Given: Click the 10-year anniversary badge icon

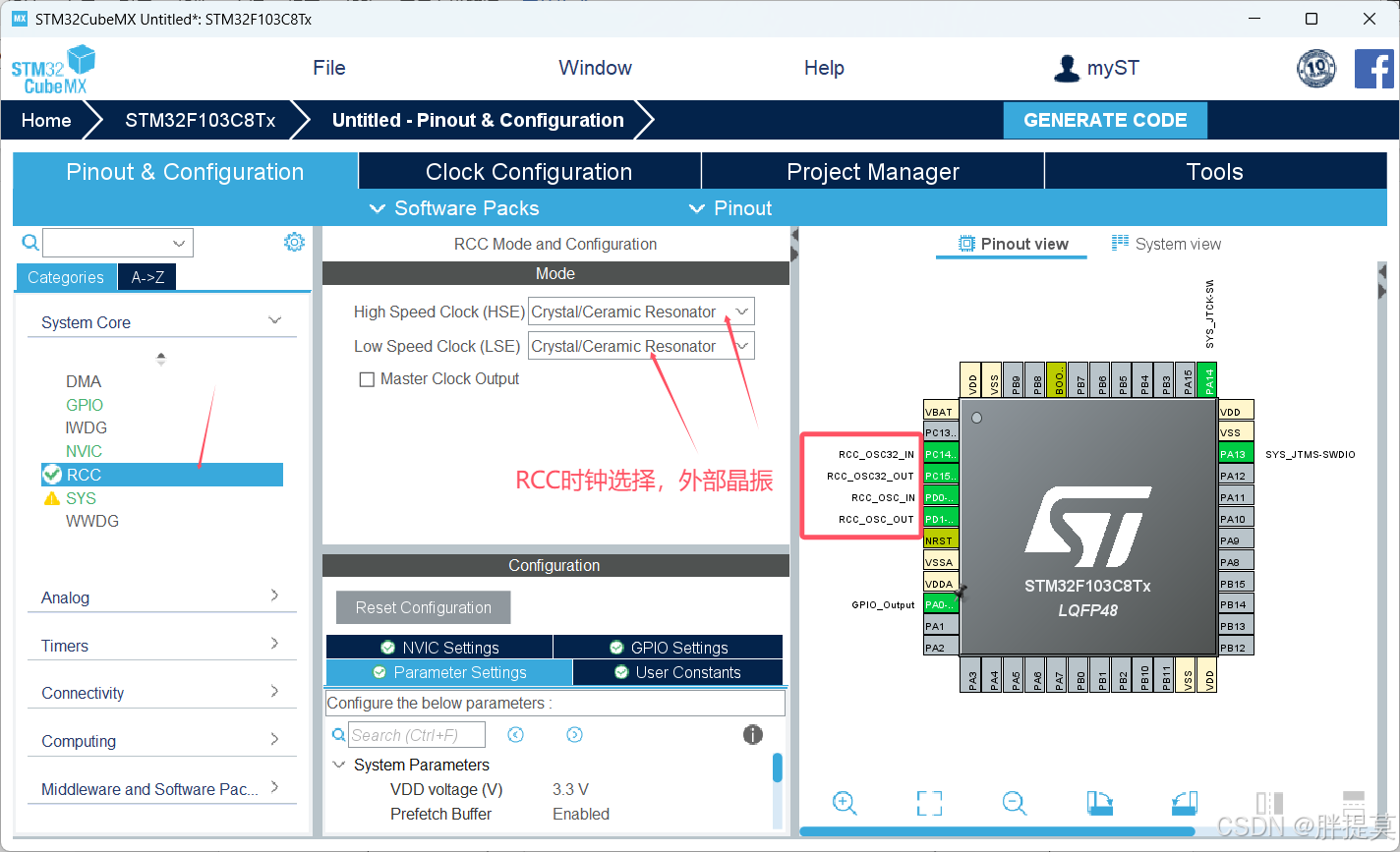Looking at the screenshot, I should coord(1316,69).
